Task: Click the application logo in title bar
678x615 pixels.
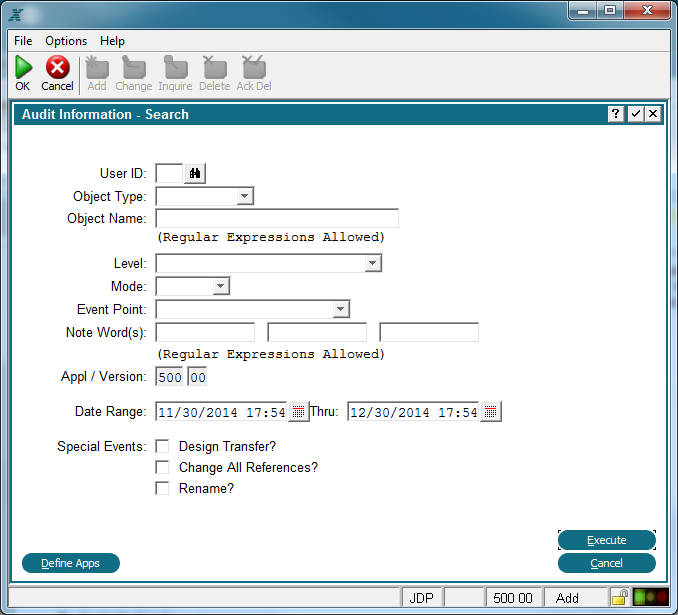Action: pyautogui.click(x=16, y=15)
